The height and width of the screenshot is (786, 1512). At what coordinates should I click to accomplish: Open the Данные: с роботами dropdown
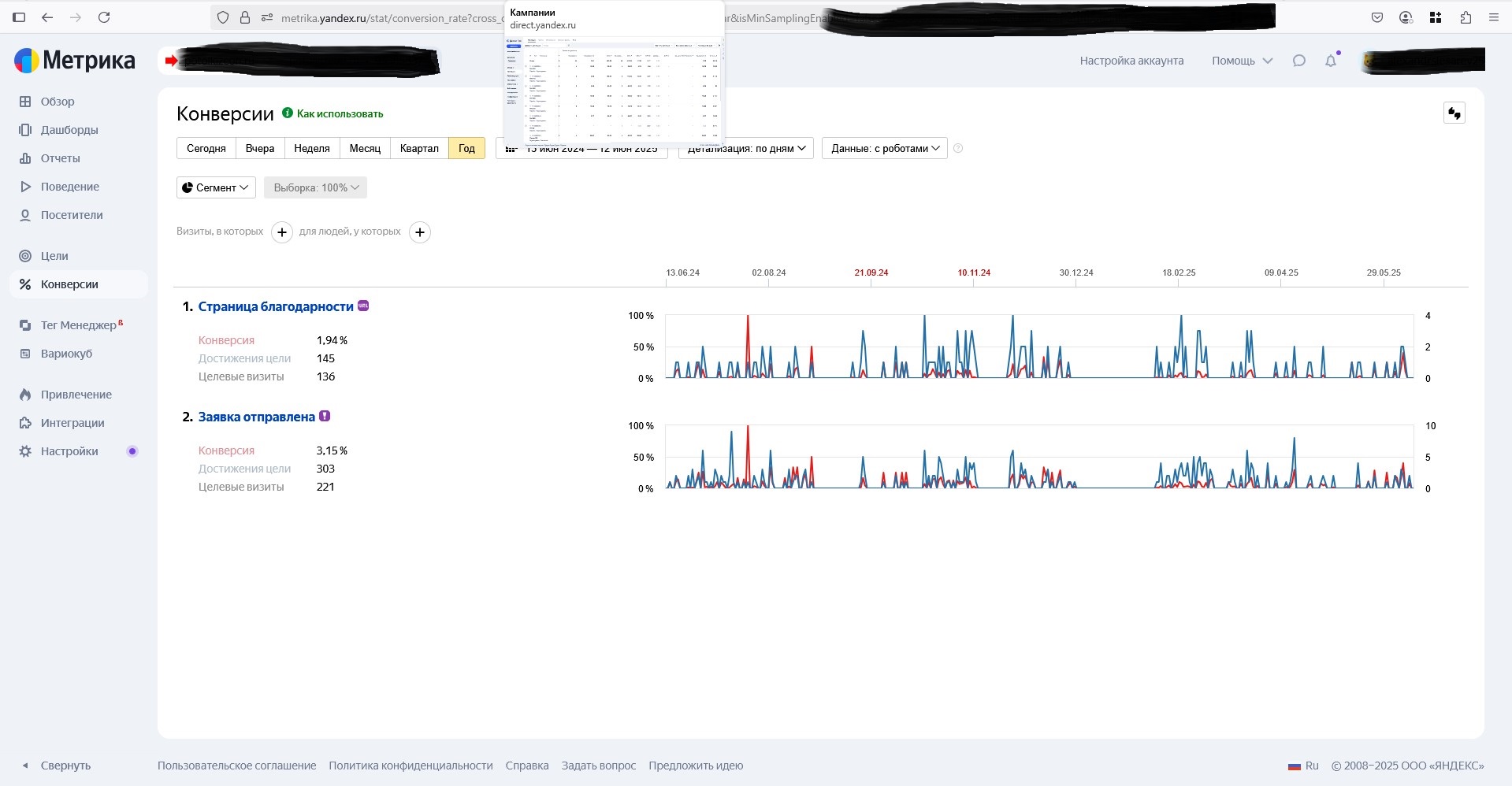click(x=884, y=148)
